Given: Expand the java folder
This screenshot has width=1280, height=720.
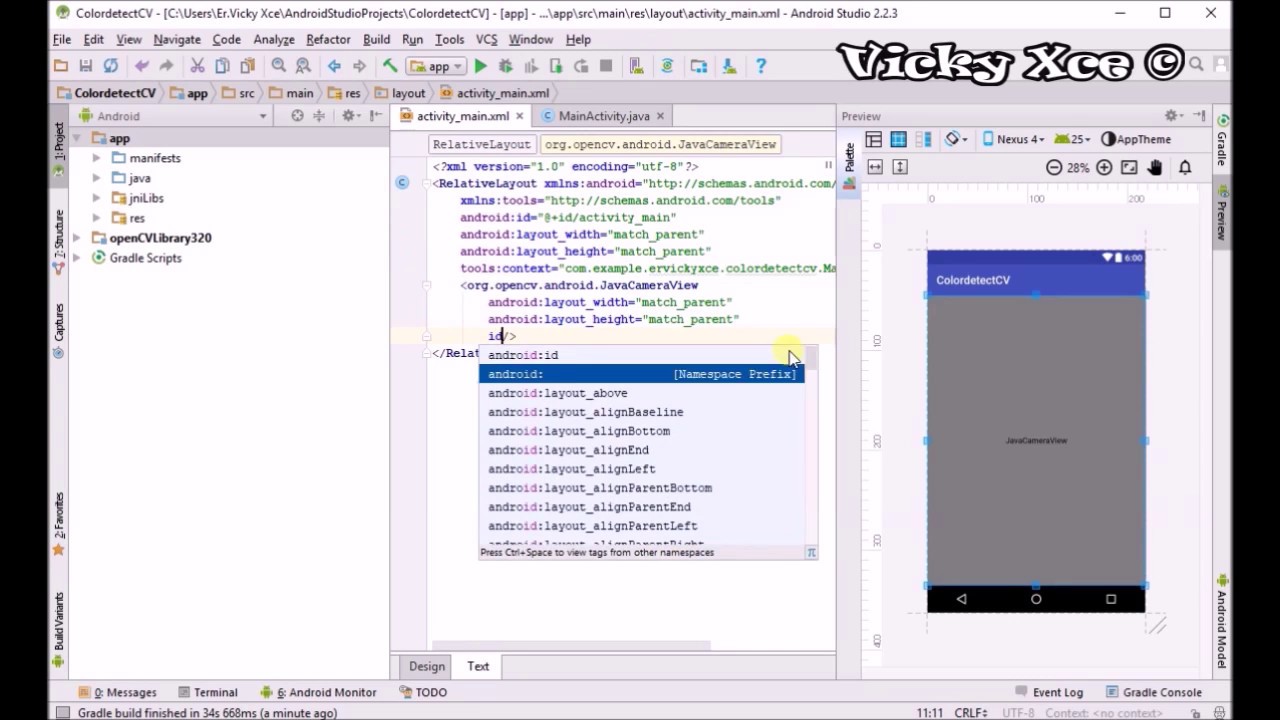Looking at the screenshot, I should pos(96,178).
